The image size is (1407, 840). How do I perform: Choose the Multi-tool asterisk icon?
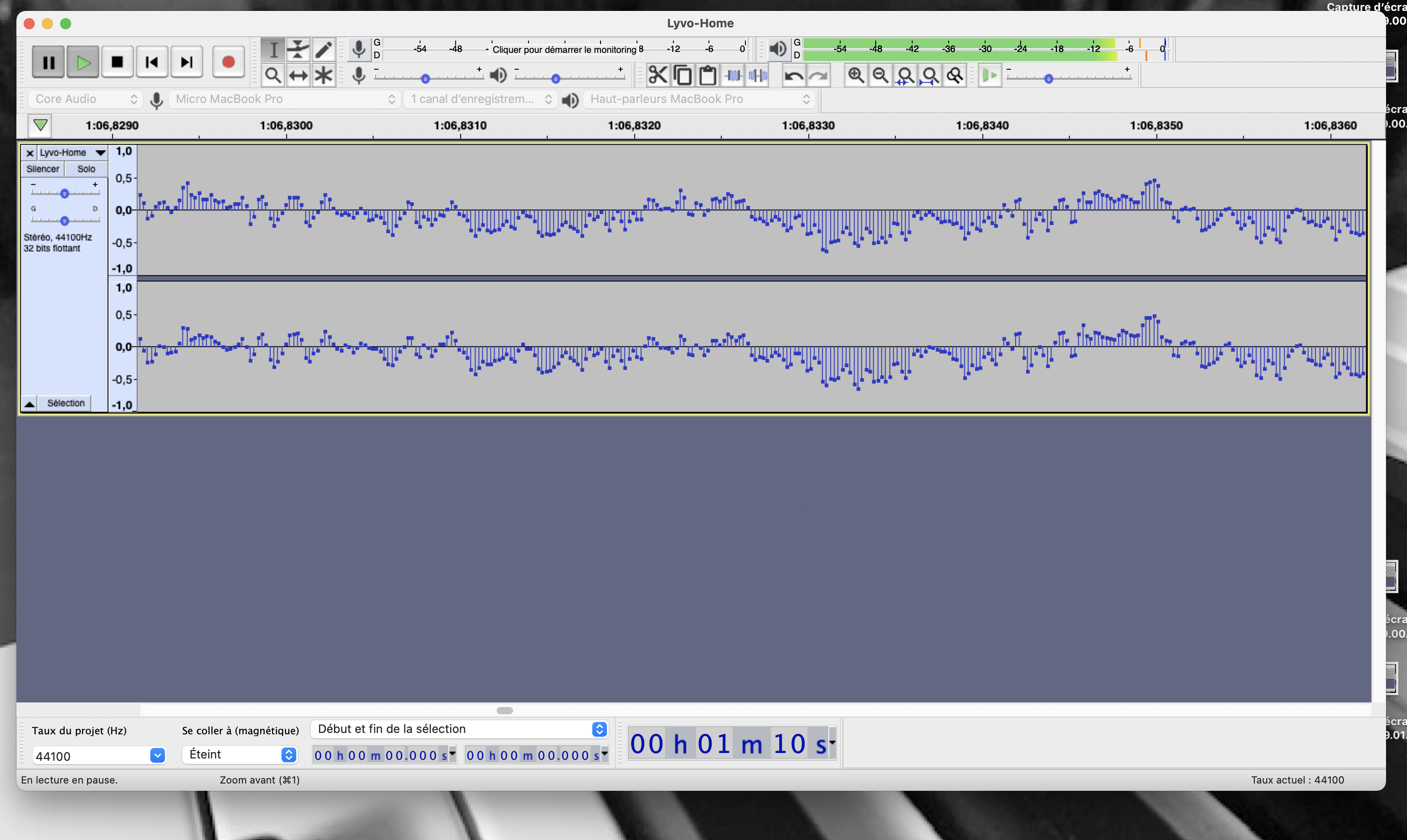coord(324,75)
